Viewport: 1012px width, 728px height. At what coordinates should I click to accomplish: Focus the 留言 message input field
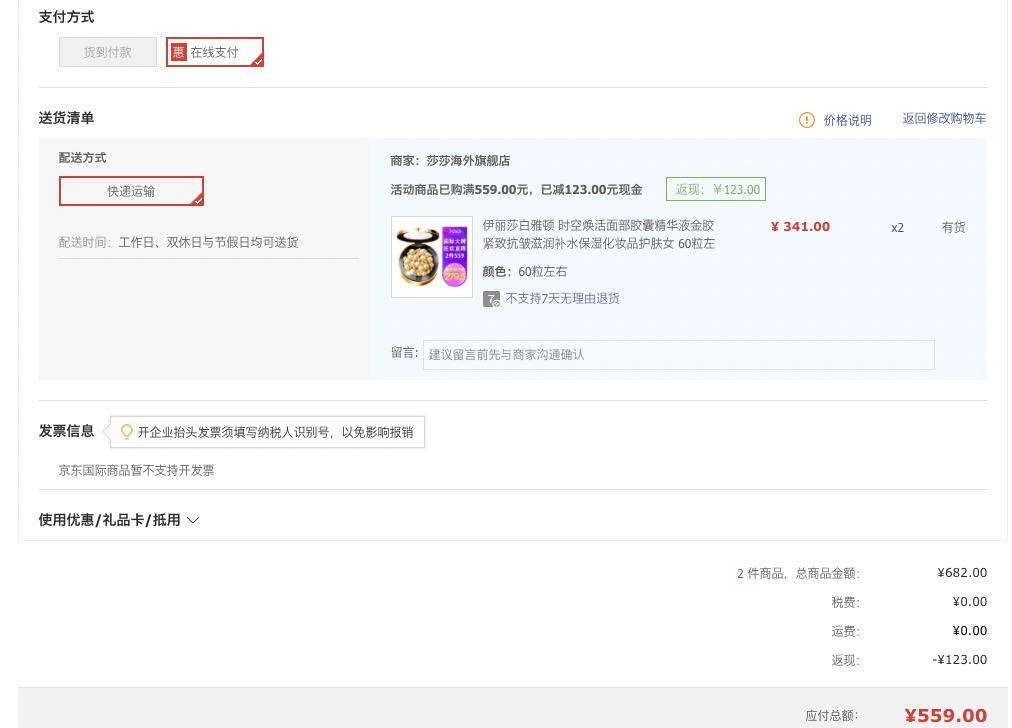coord(678,355)
